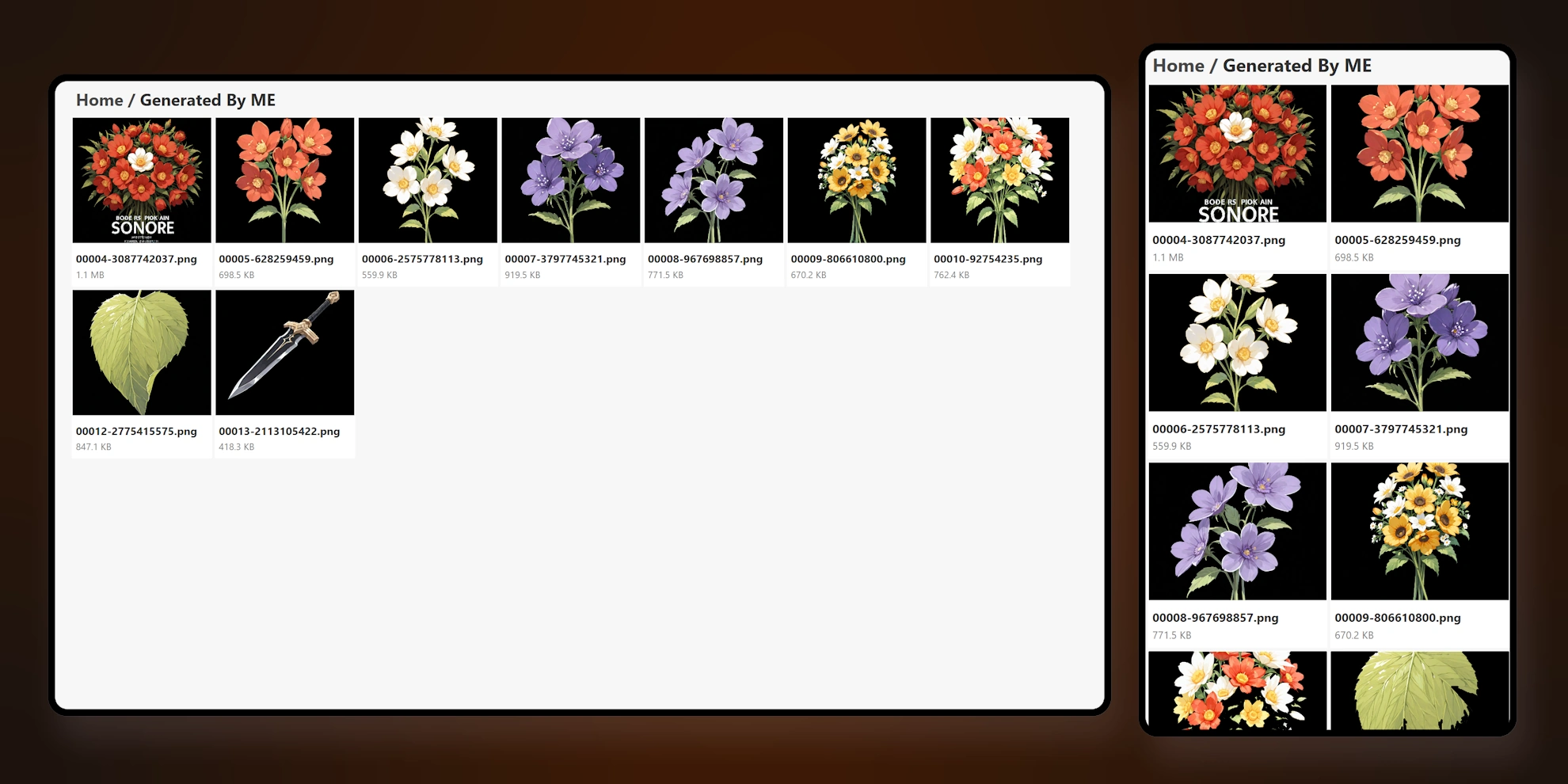Select 00005-628259459.png filename in wide window
Screen dimensions: 1568x784
click(x=276, y=259)
